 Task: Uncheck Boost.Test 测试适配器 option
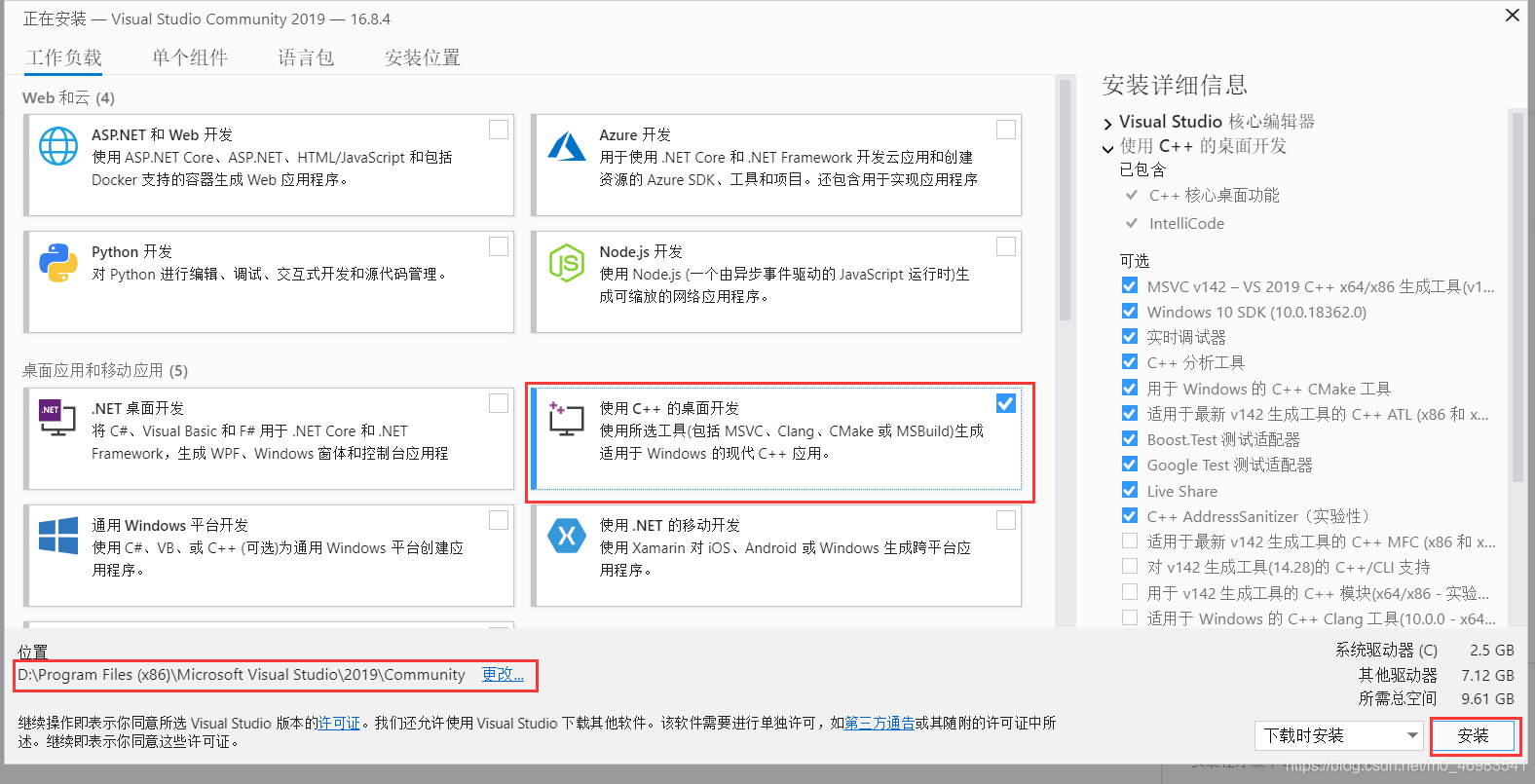click(x=1130, y=438)
